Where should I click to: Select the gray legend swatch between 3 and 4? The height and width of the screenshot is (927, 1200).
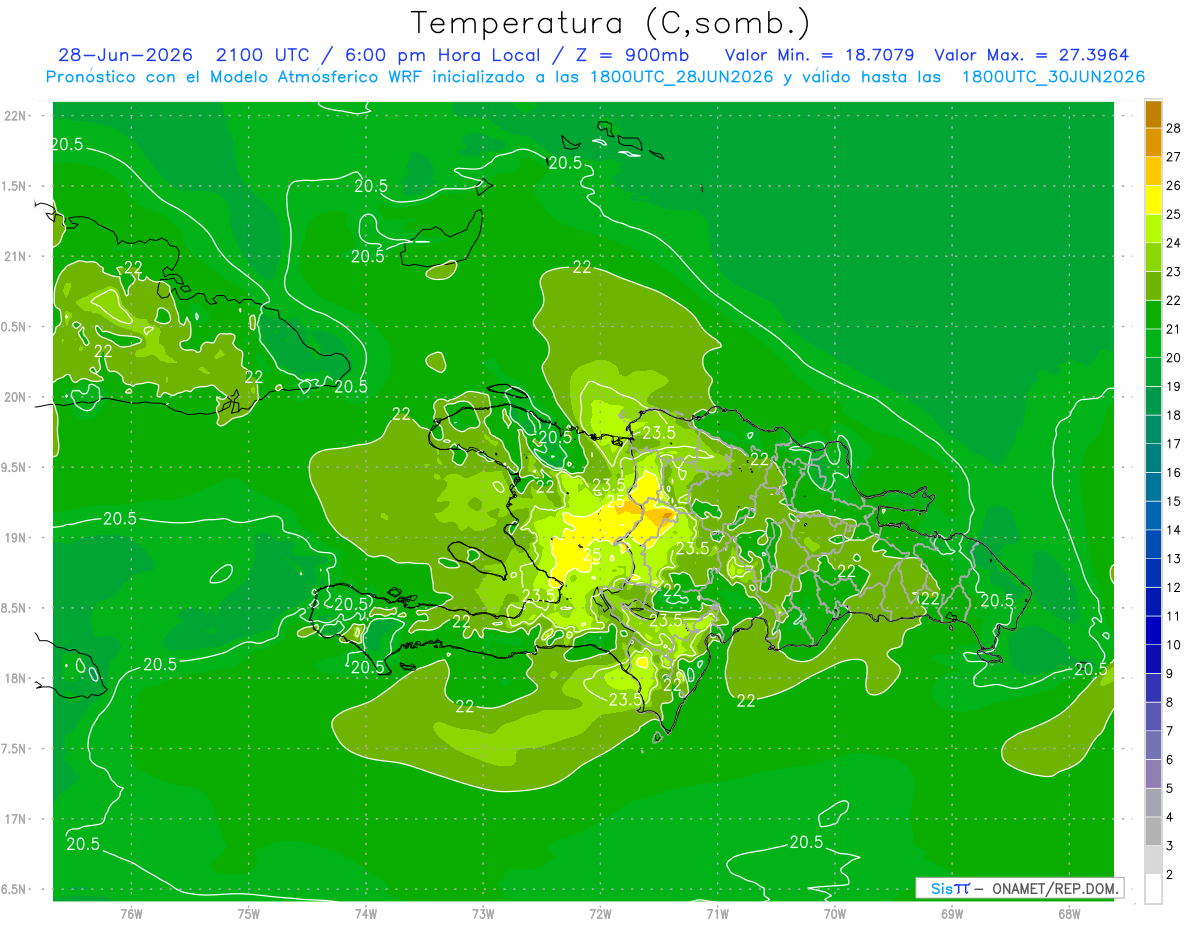[x=1153, y=832]
